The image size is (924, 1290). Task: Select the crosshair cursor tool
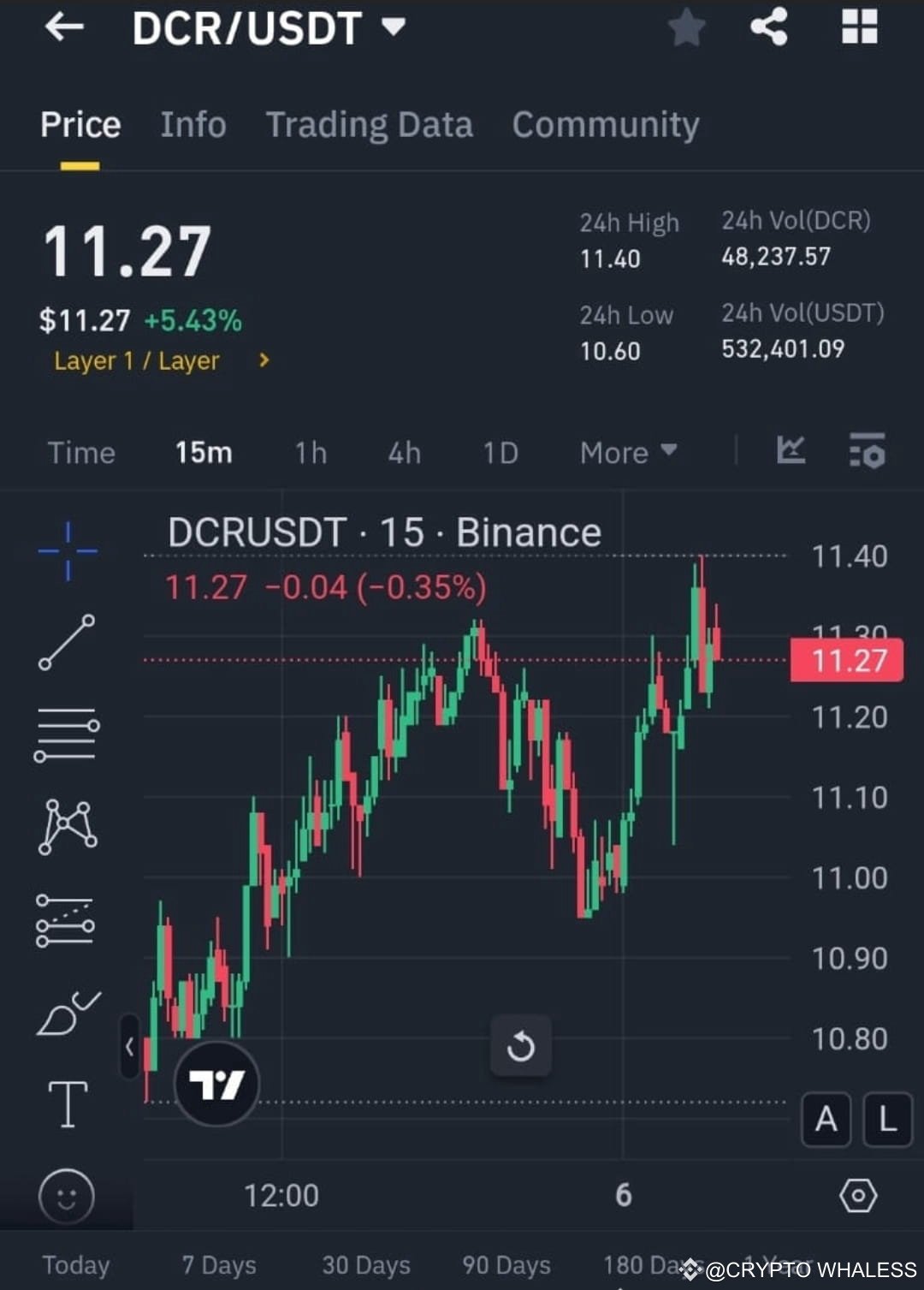pos(67,552)
